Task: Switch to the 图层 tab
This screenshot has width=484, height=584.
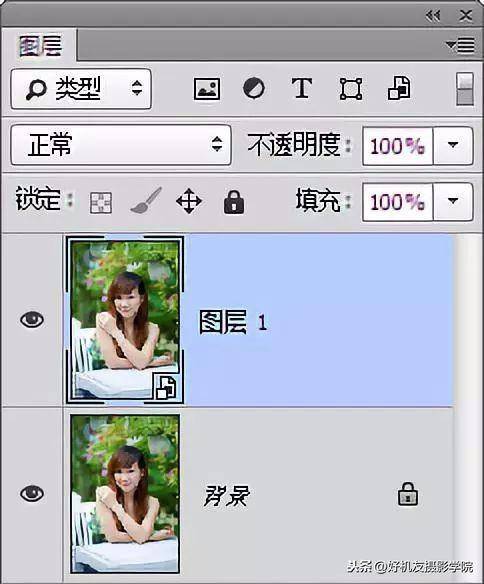Action: 40,45
